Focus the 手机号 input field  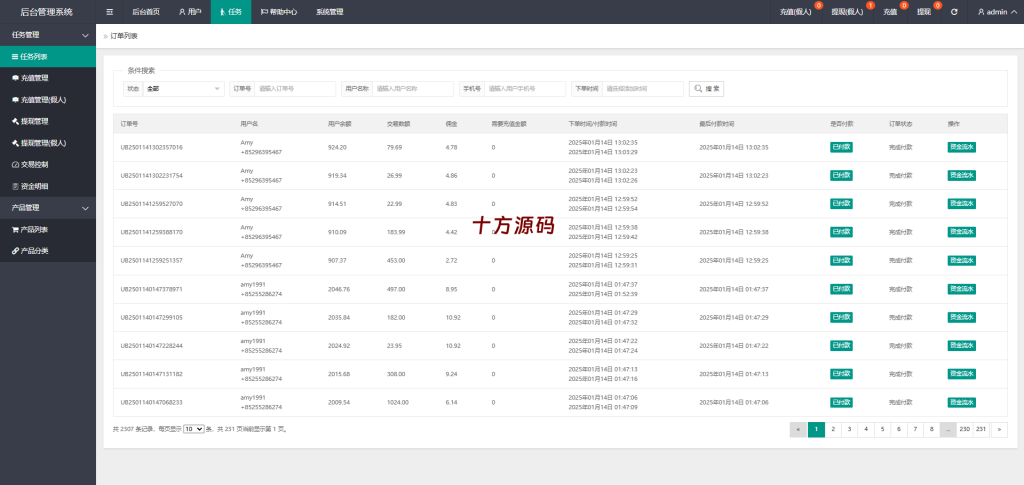click(525, 89)
